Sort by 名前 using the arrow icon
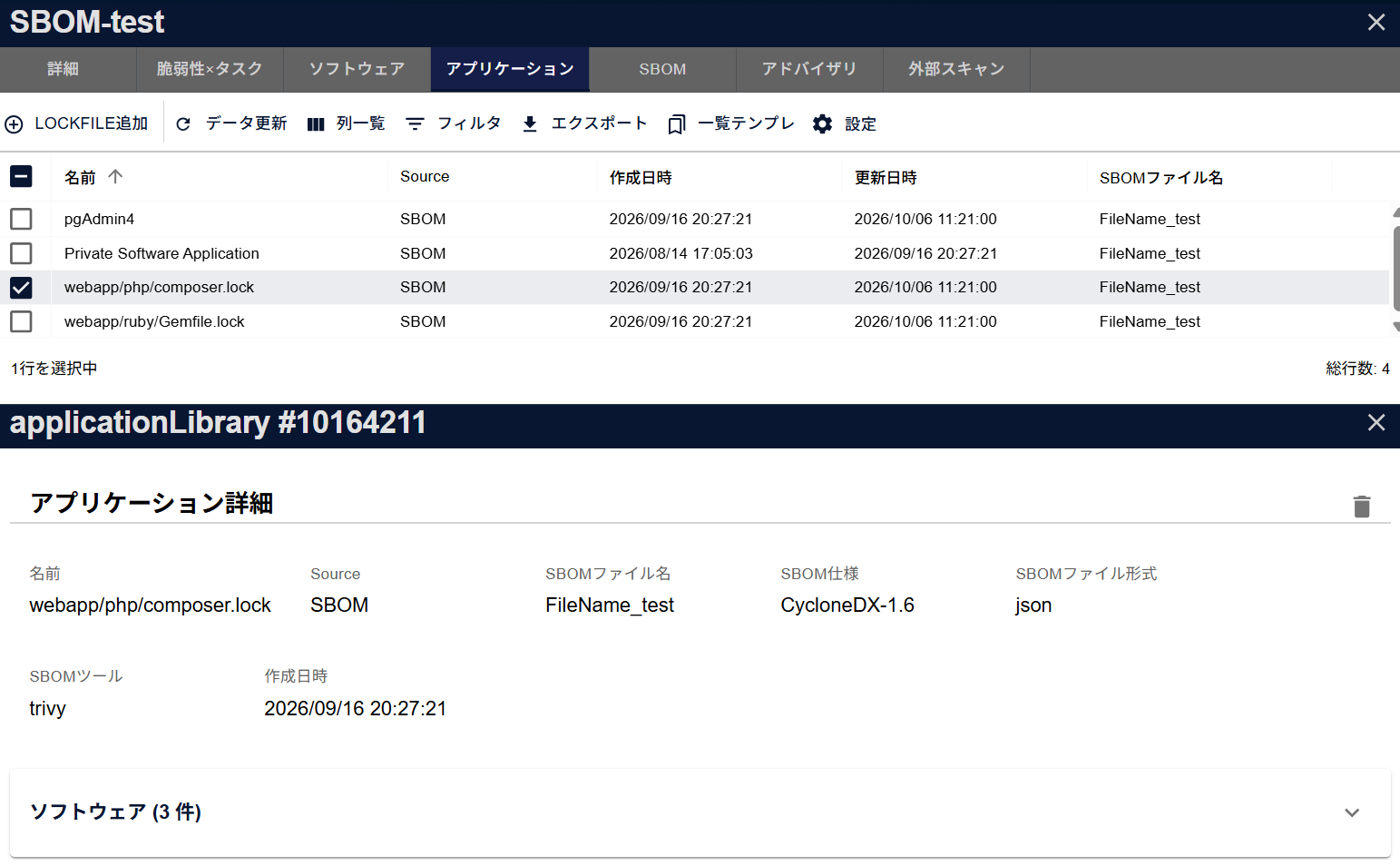1400x866 pixels. (x=115, y=177)
